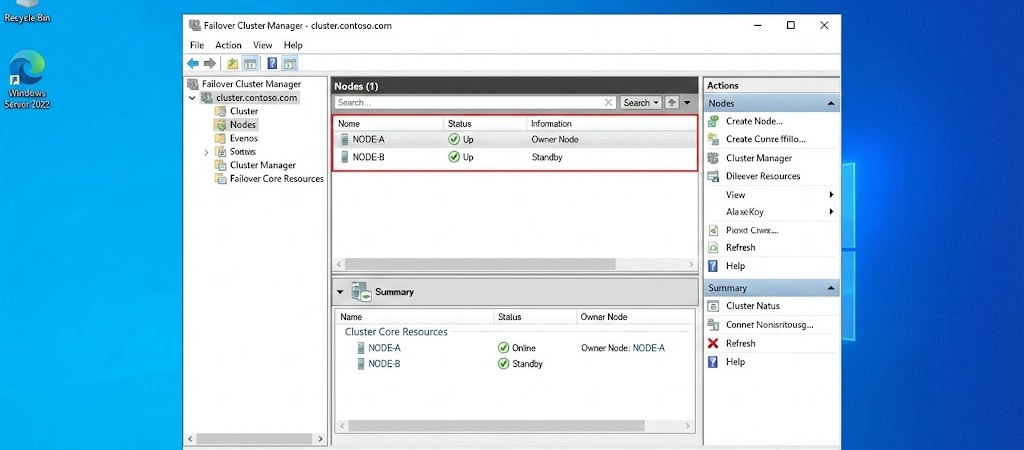Viewport: 1024px width, 450px height.
Task: Expand the Sortws tree item arrow
Action: (206, 152)
